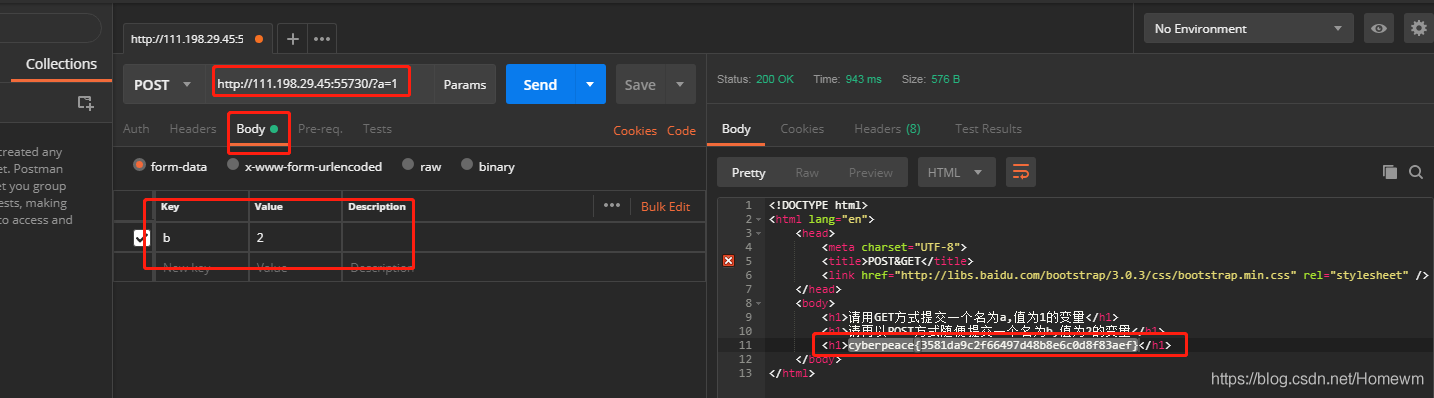This screenshot has width=1434, height=398.
Task: Open the column options ellipsis near Bulk Edit
Action: click(612, 206)
